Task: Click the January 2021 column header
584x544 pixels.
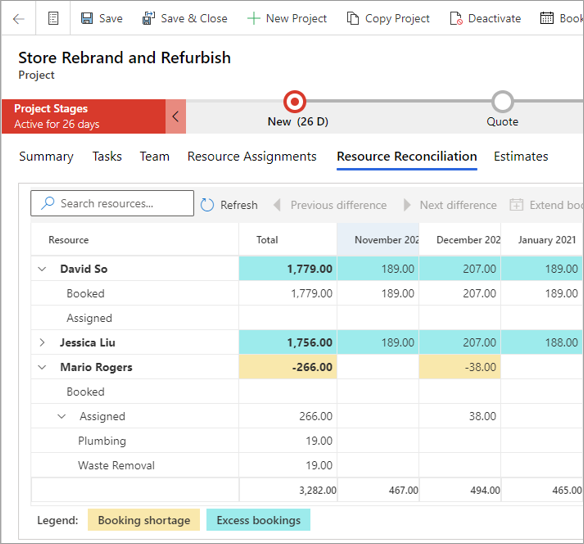Action: point(542,240)
